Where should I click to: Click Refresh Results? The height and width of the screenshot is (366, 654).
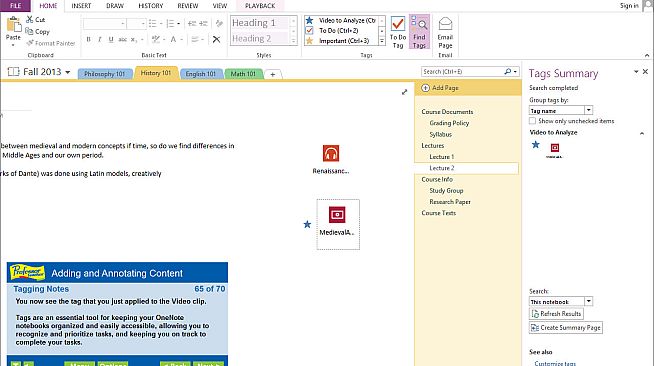click(556, 314)
